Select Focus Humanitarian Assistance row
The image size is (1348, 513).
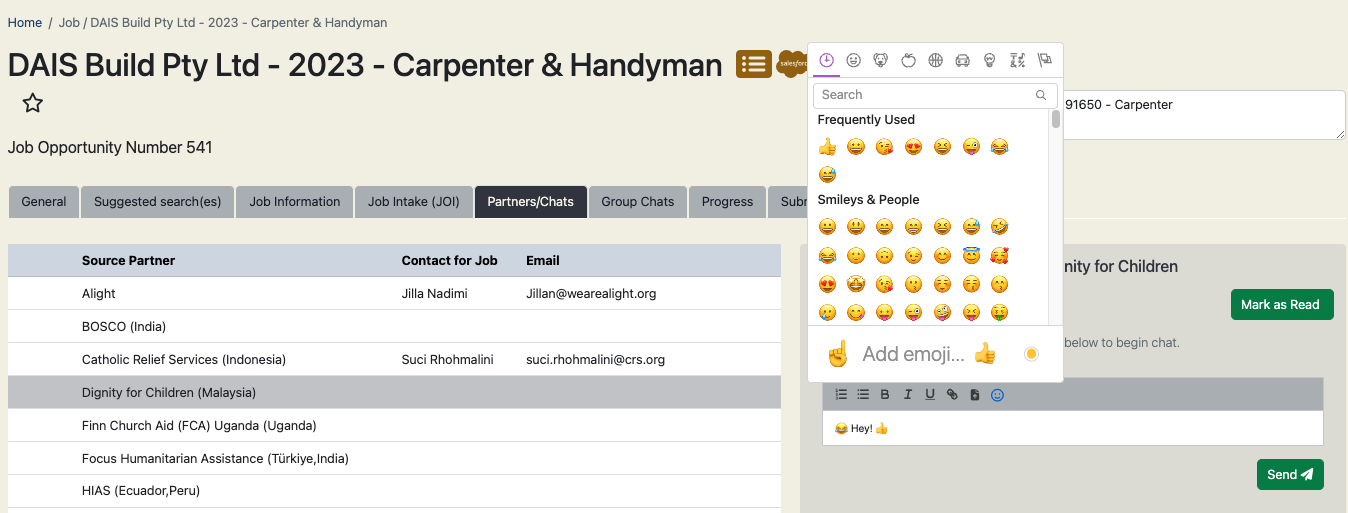[x=394, y=459]
